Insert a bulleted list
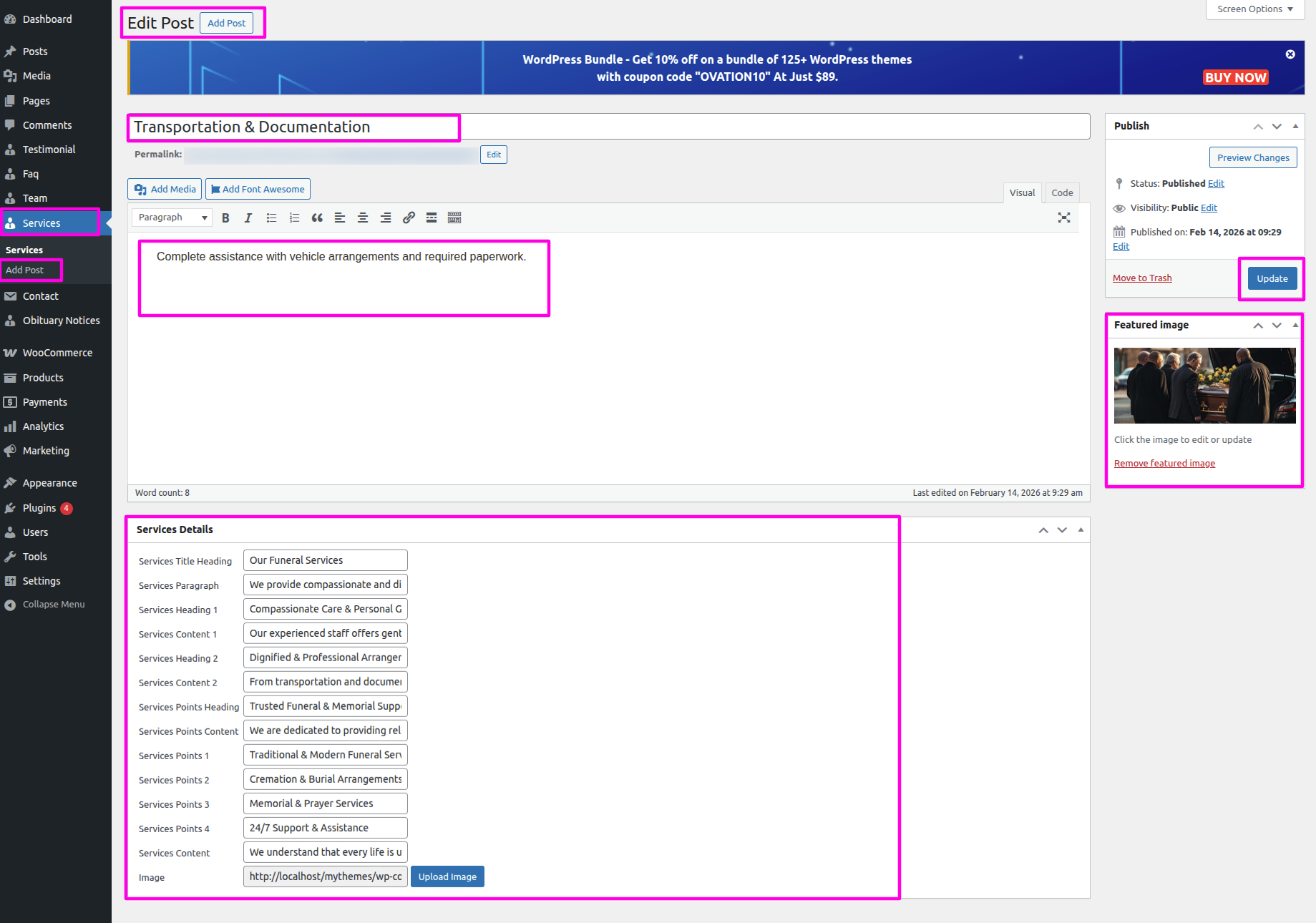This screenshot has width=1316, height=923. point(271,218)
